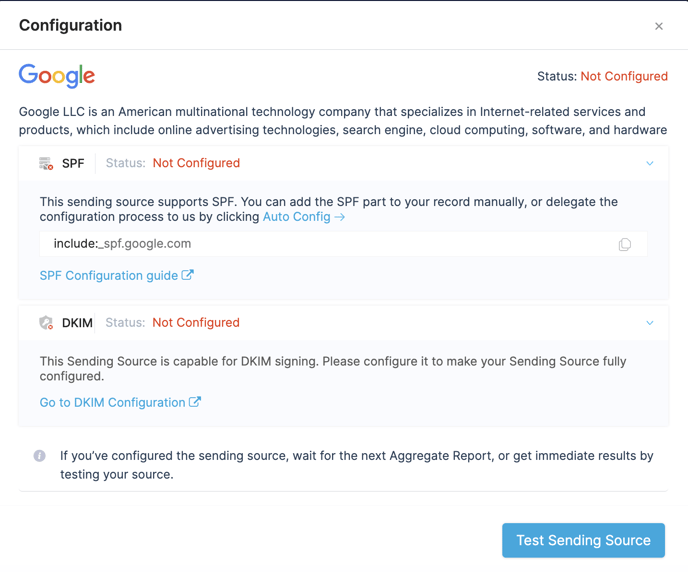The width and height of the screenshot is (688, 572).
Task: Click the Test Sending Source button
Action: (x=583, y=540)
